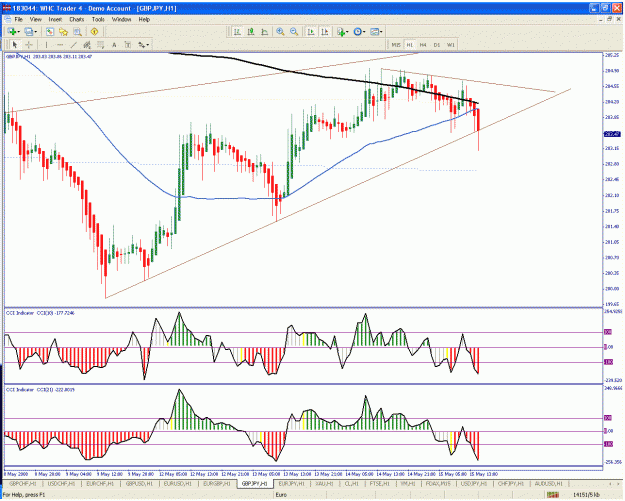Click the connection status bars icon
This screenshot has height=501, width=625.
(552, 495)
